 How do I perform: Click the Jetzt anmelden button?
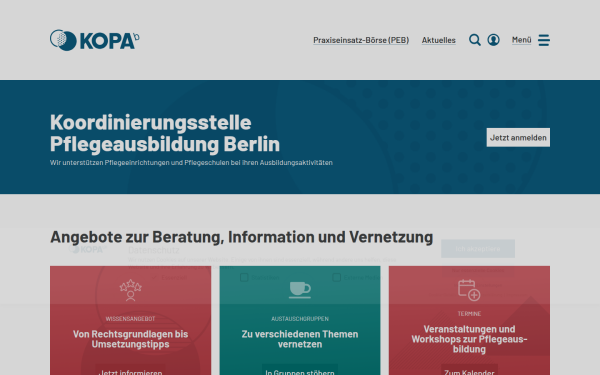click(518, 137)
